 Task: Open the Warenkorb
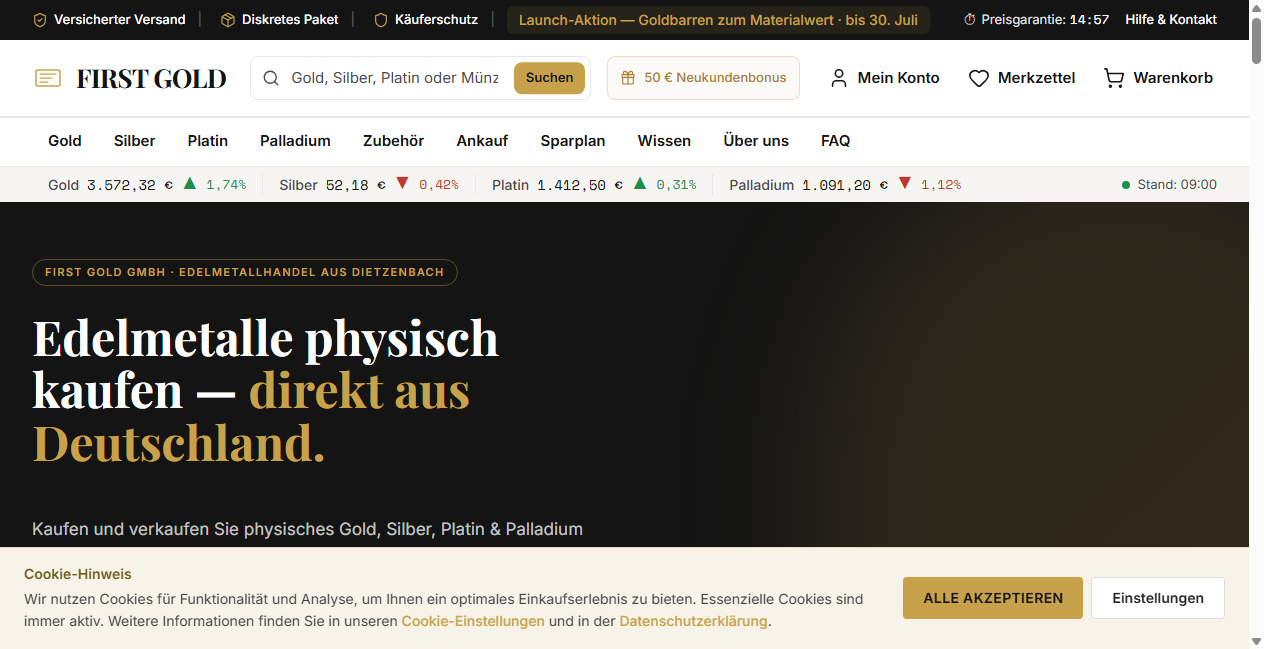[x=1158, y=78]
